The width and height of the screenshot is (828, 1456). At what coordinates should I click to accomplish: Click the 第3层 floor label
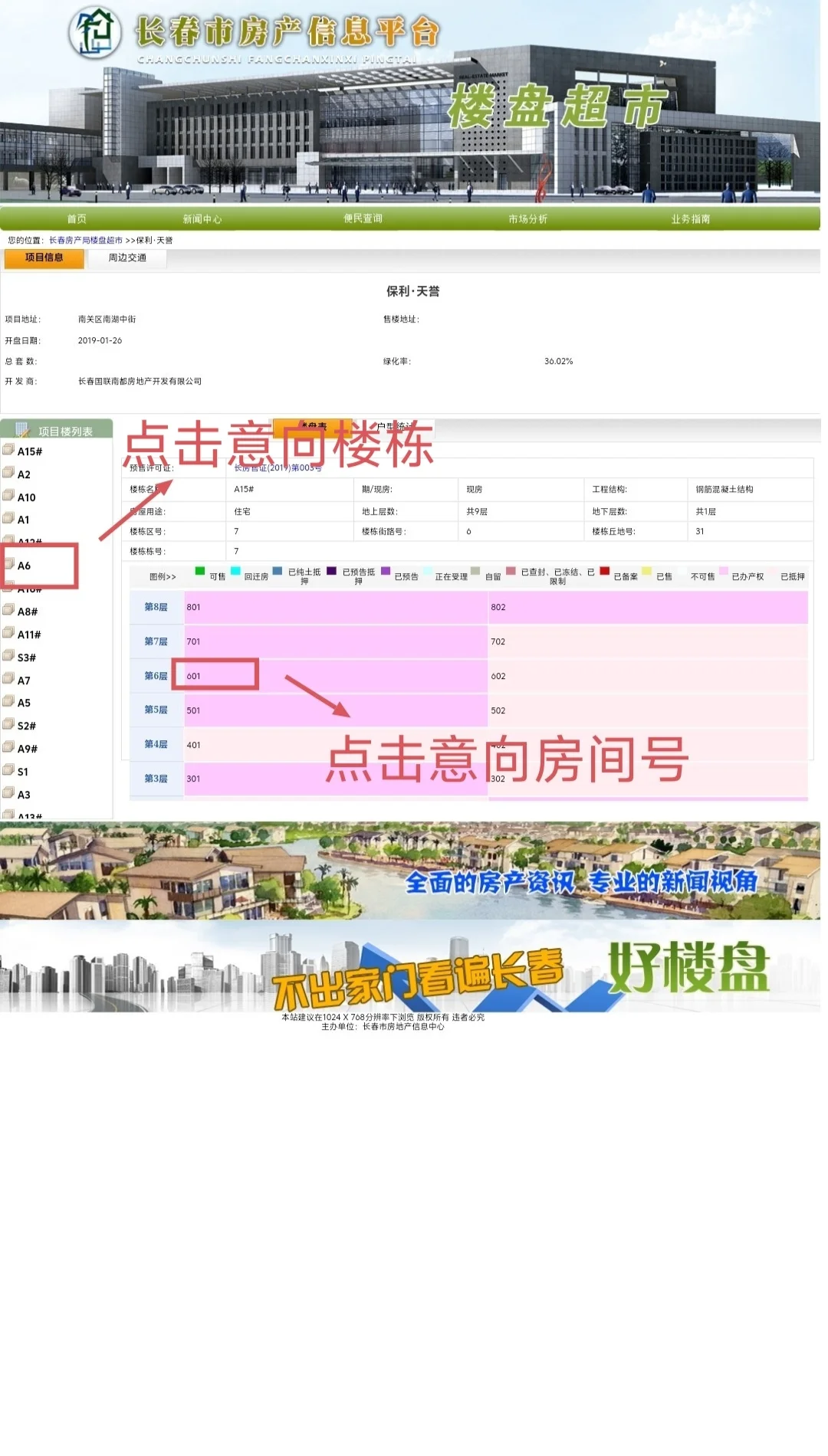pyautogui.click(x=156, y=779)
